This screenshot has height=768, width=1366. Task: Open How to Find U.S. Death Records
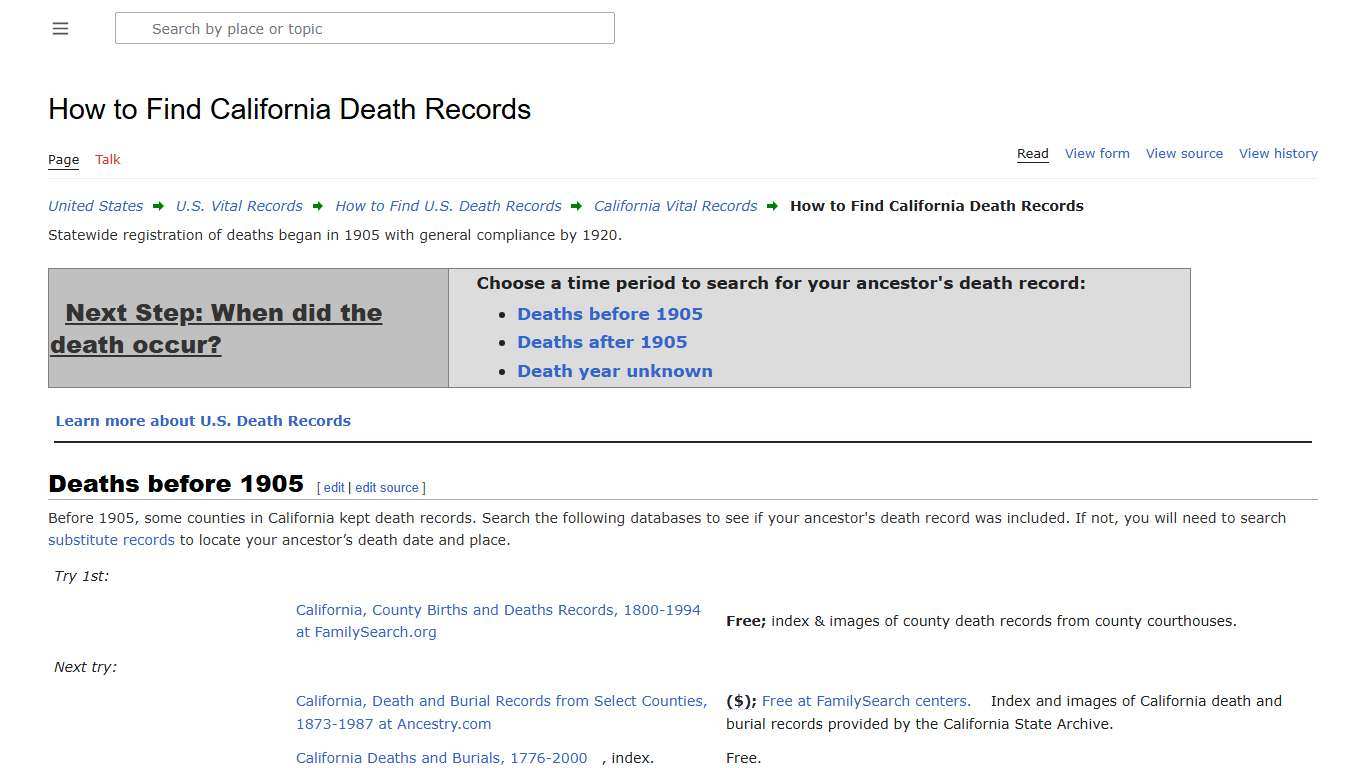point(448,206)
